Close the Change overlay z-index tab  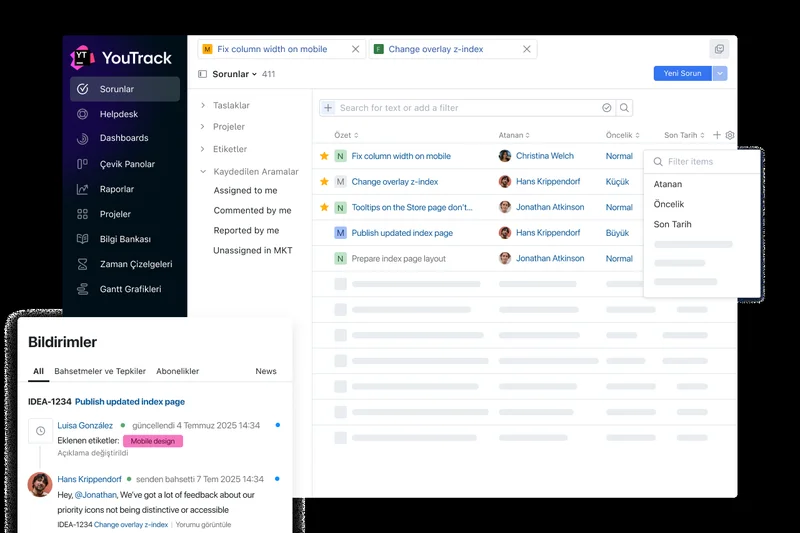click(x=527, y=49)
